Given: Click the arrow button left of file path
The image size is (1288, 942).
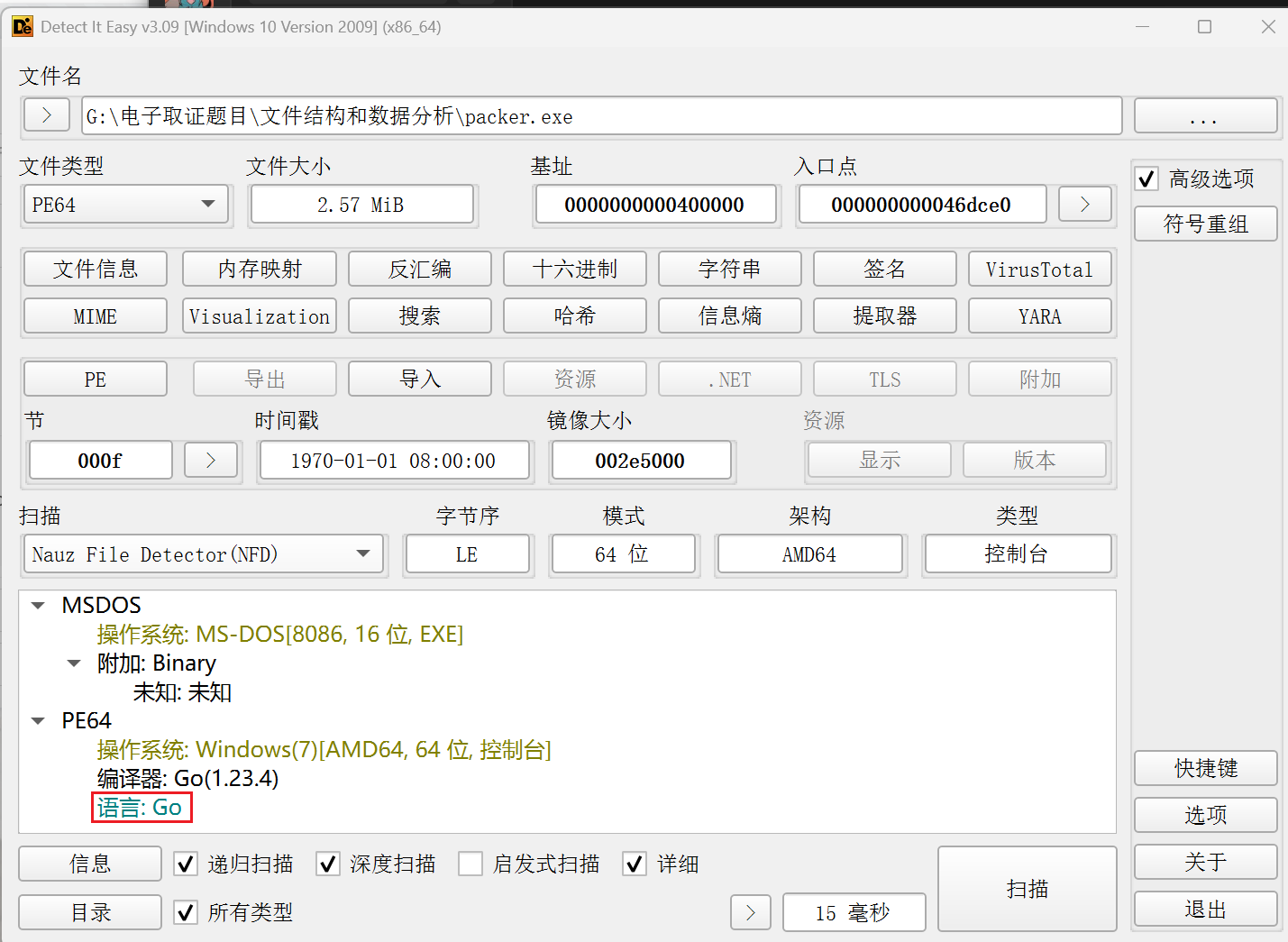Looking at the screenshot, I should coord(47,115).
